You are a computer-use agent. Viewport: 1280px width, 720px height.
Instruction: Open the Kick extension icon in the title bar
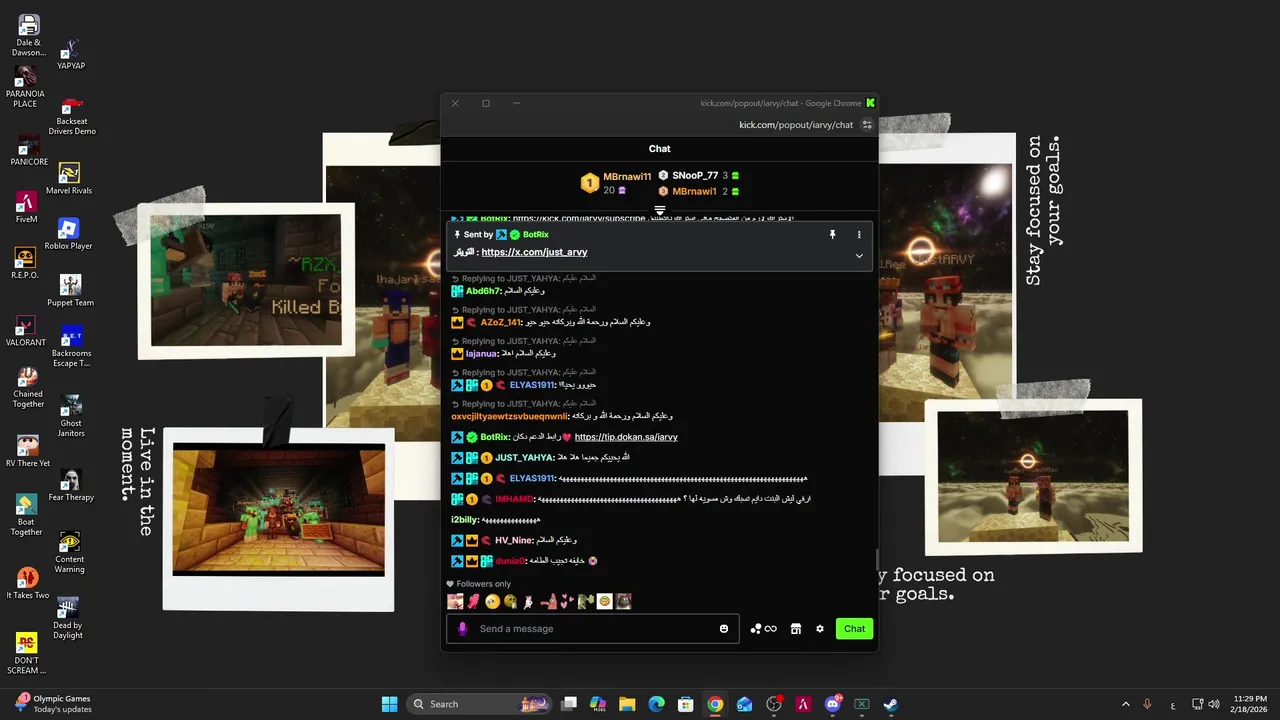point(870,103)
